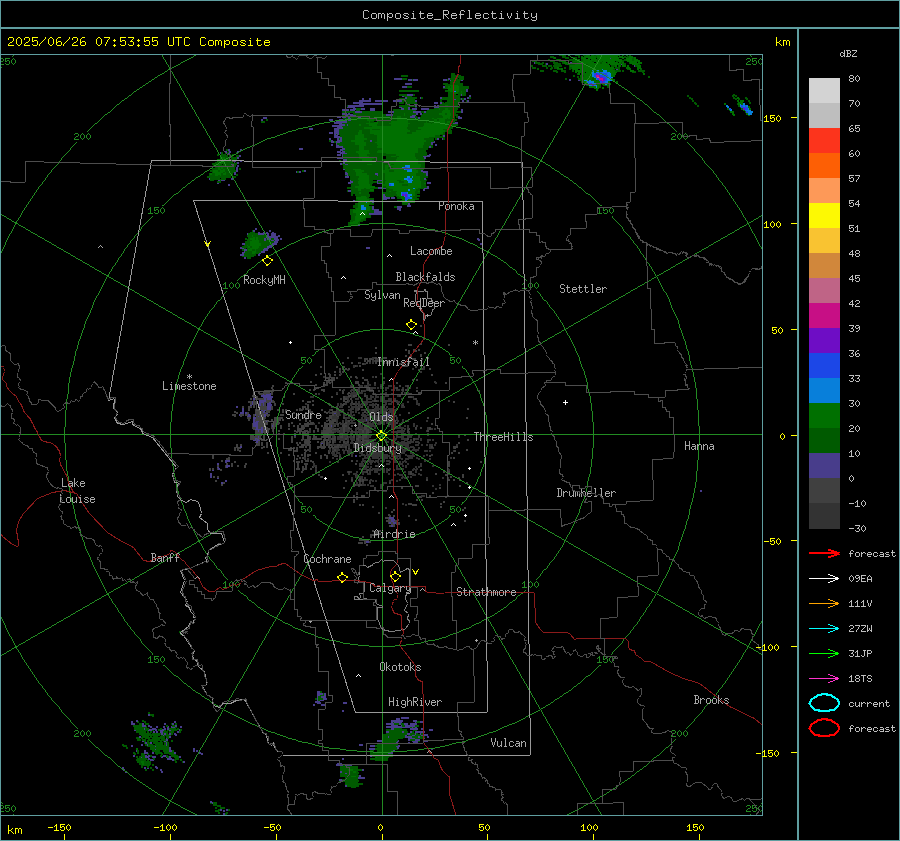Click the Calgary city label
This screenshot has height=841, width=900.
[390, 588]
